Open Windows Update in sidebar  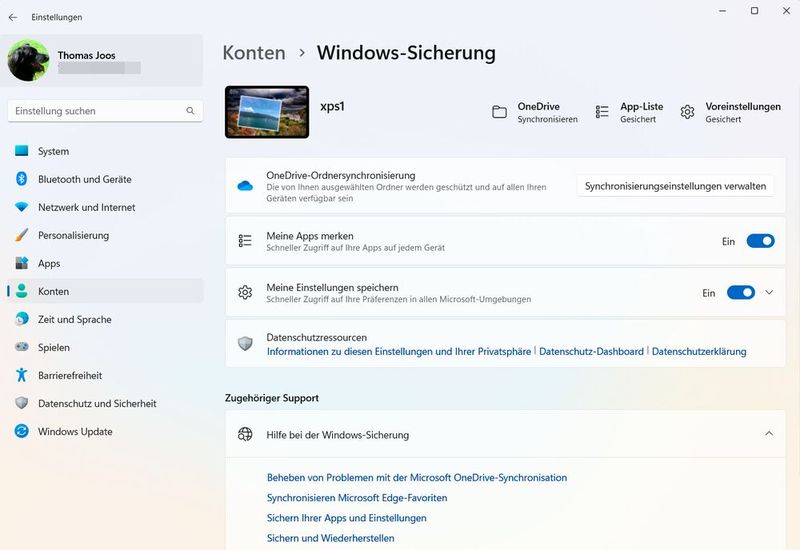pos(75,432)
